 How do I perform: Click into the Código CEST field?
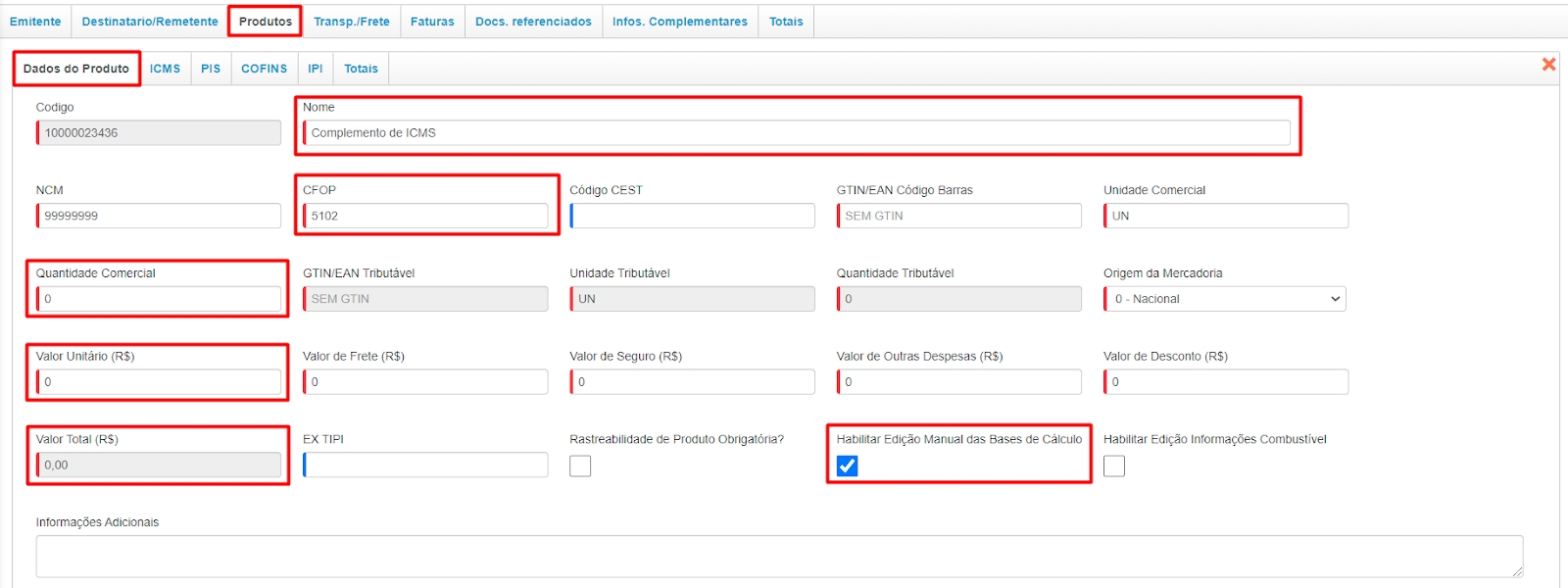click(692, 216)
